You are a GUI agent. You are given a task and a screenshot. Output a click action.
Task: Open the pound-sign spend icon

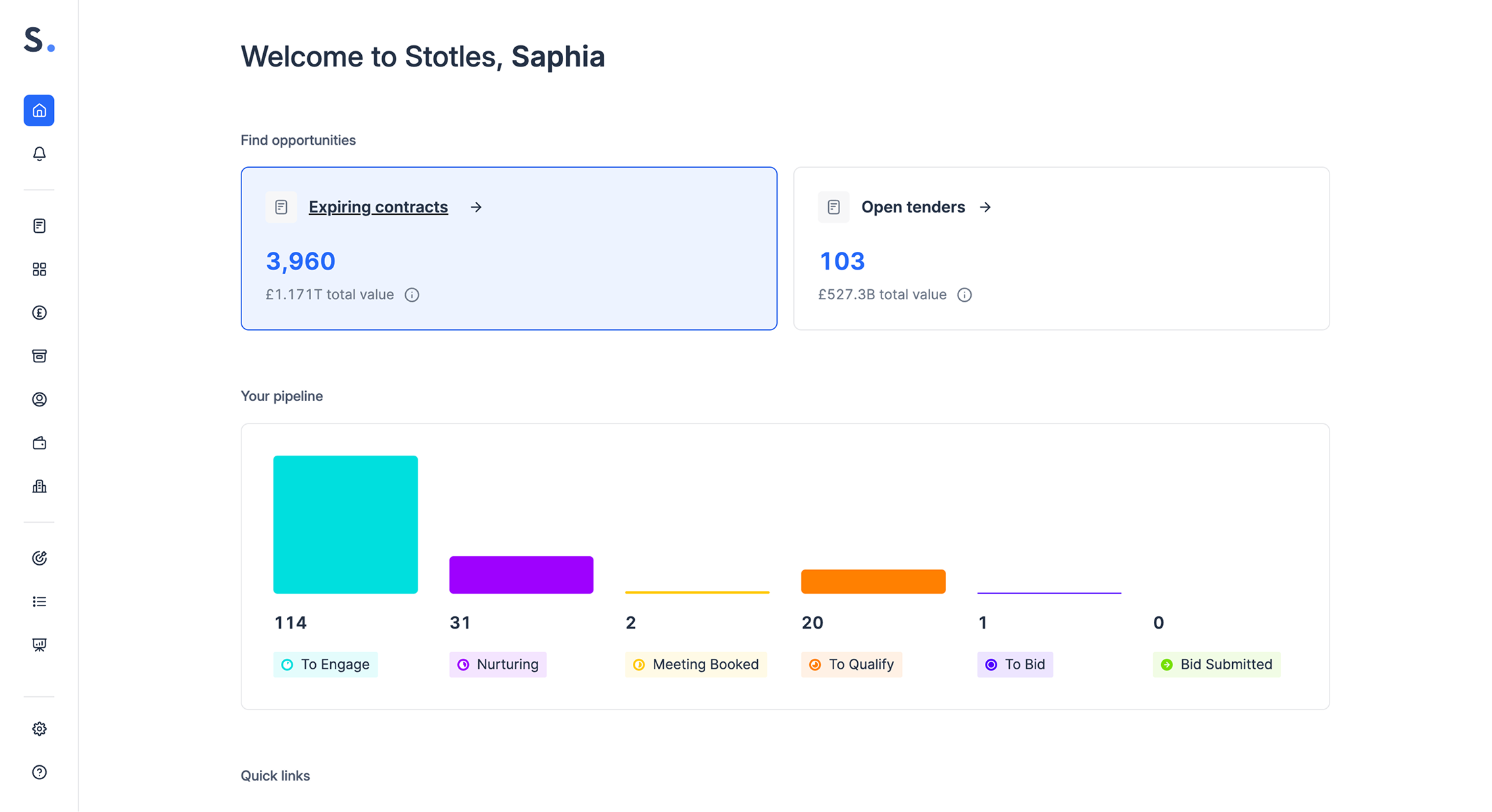tap(39, 313)
